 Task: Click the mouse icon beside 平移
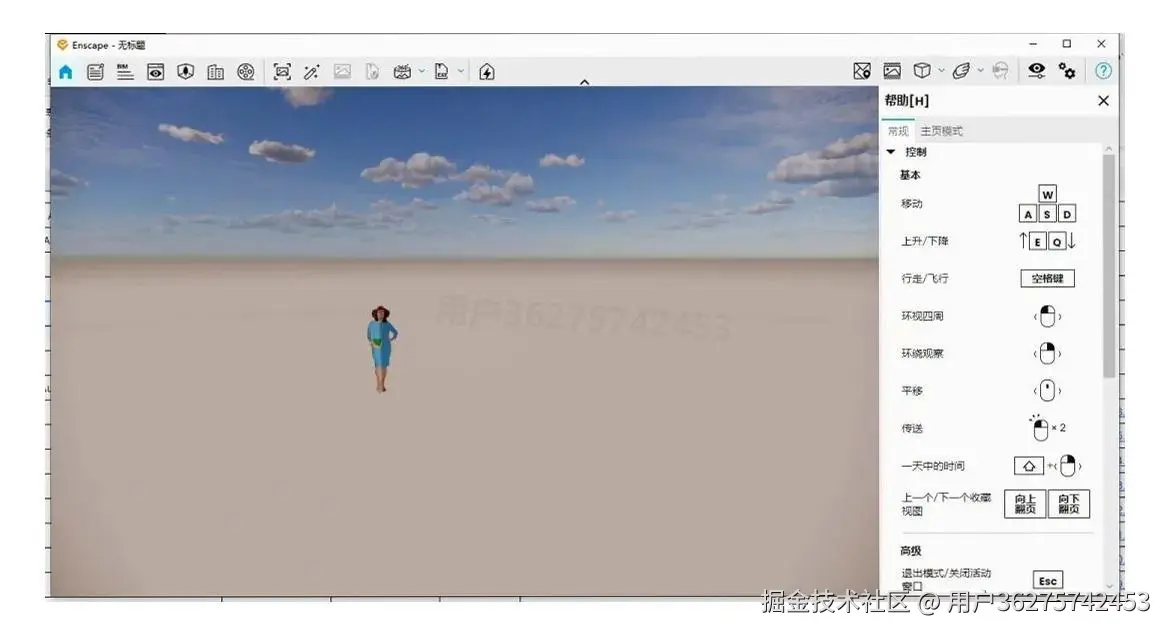(x=1048, y=390)
